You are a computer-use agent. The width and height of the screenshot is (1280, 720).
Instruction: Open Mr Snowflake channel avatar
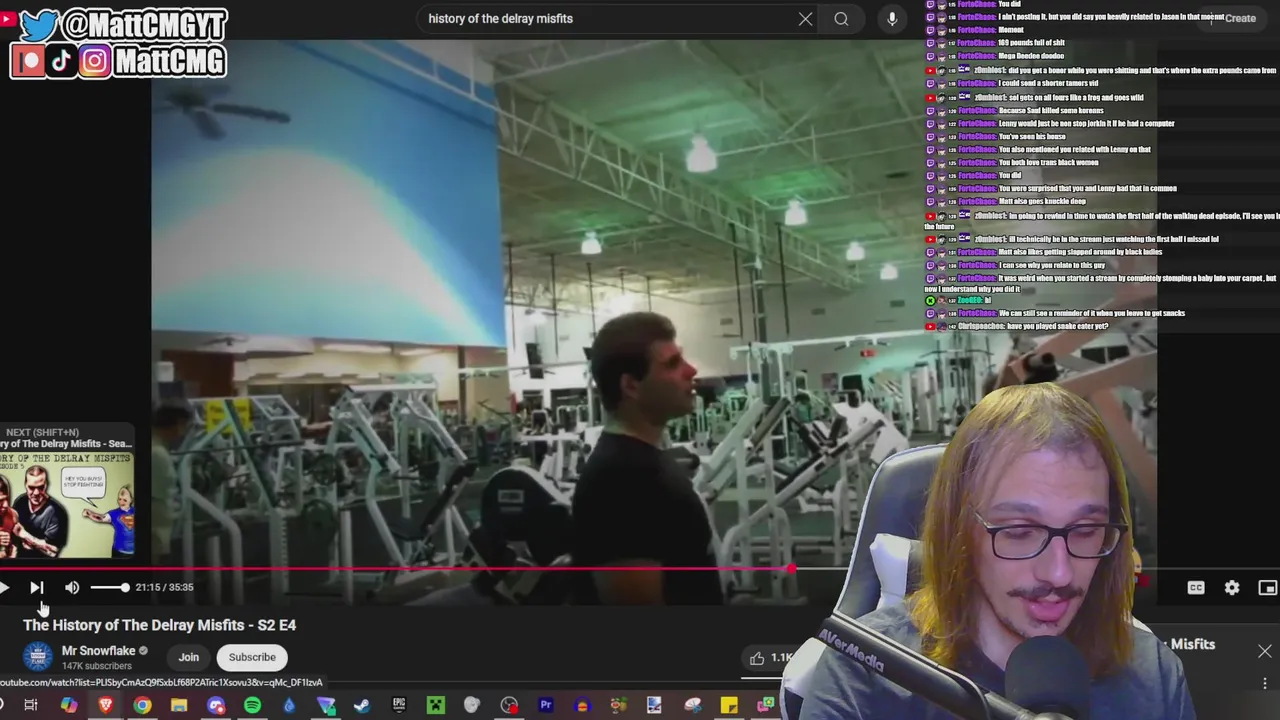38,657
